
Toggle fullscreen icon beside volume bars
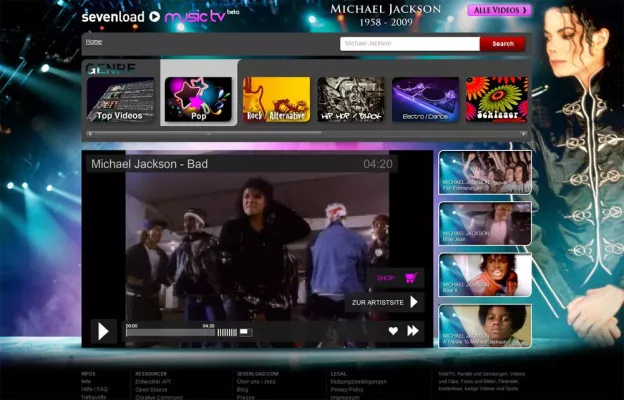[245, 332]
